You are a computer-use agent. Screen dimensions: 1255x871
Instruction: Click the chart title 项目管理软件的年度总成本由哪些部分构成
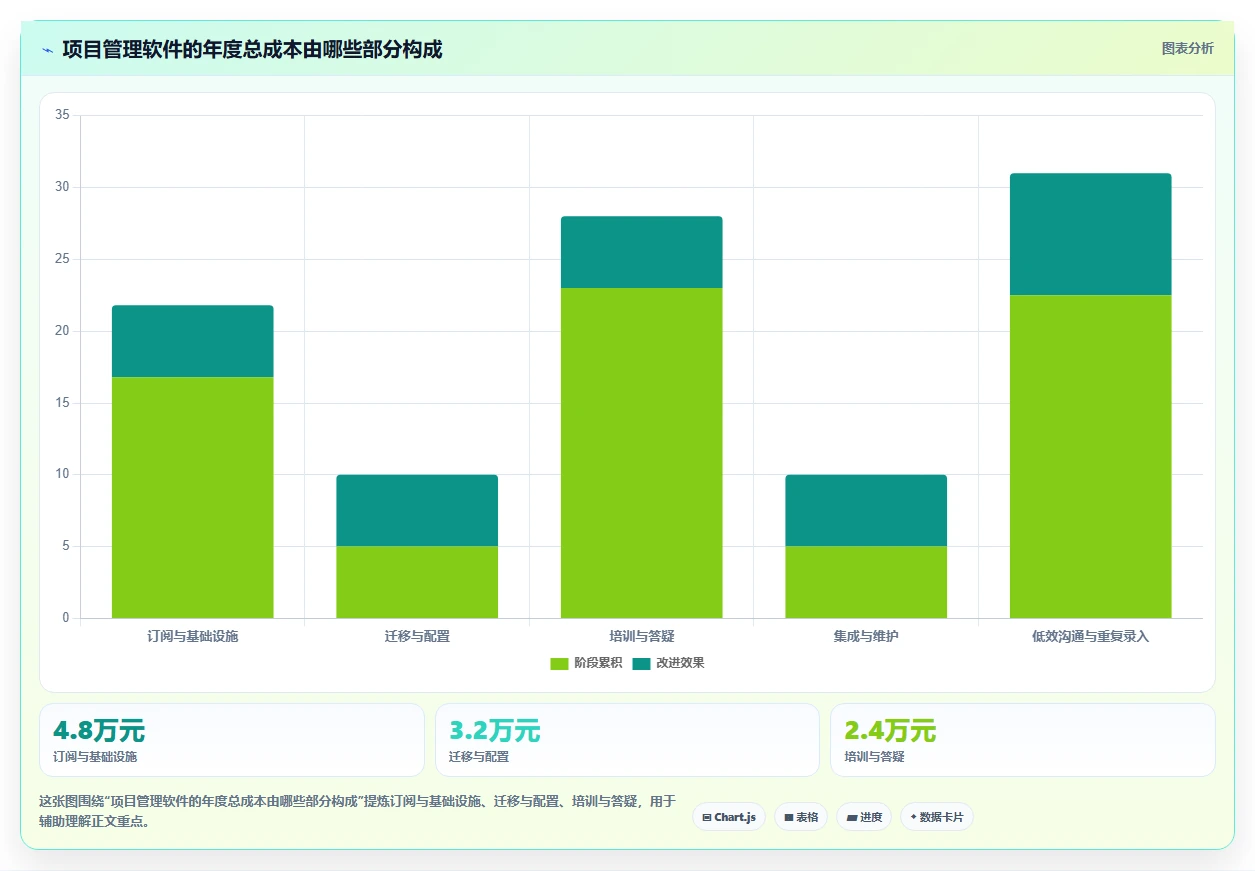click(252, 49)
